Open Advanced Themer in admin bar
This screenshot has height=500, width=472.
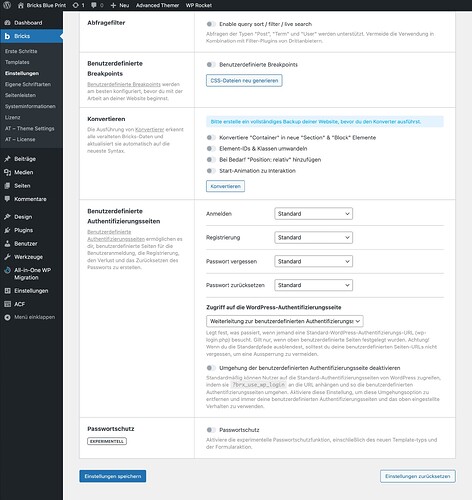pyautogui.click(x=157, y=5)
